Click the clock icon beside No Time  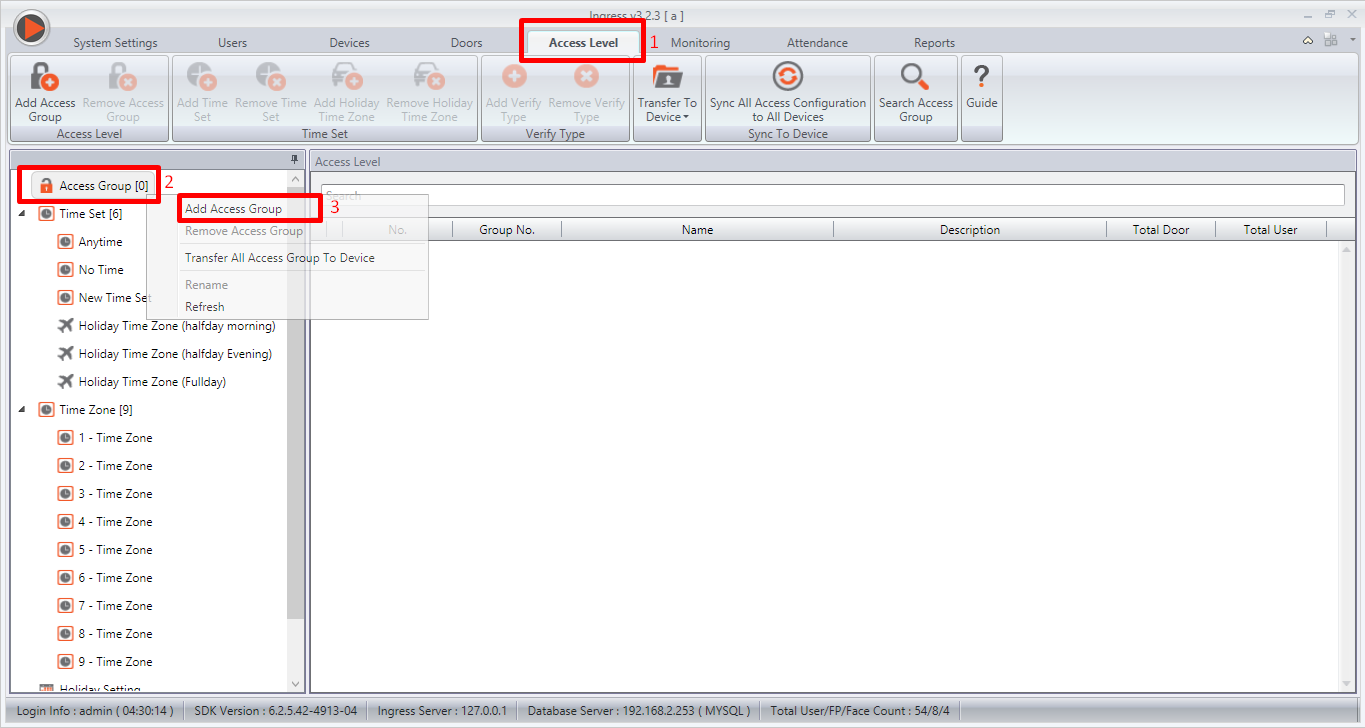coord(66,270)
